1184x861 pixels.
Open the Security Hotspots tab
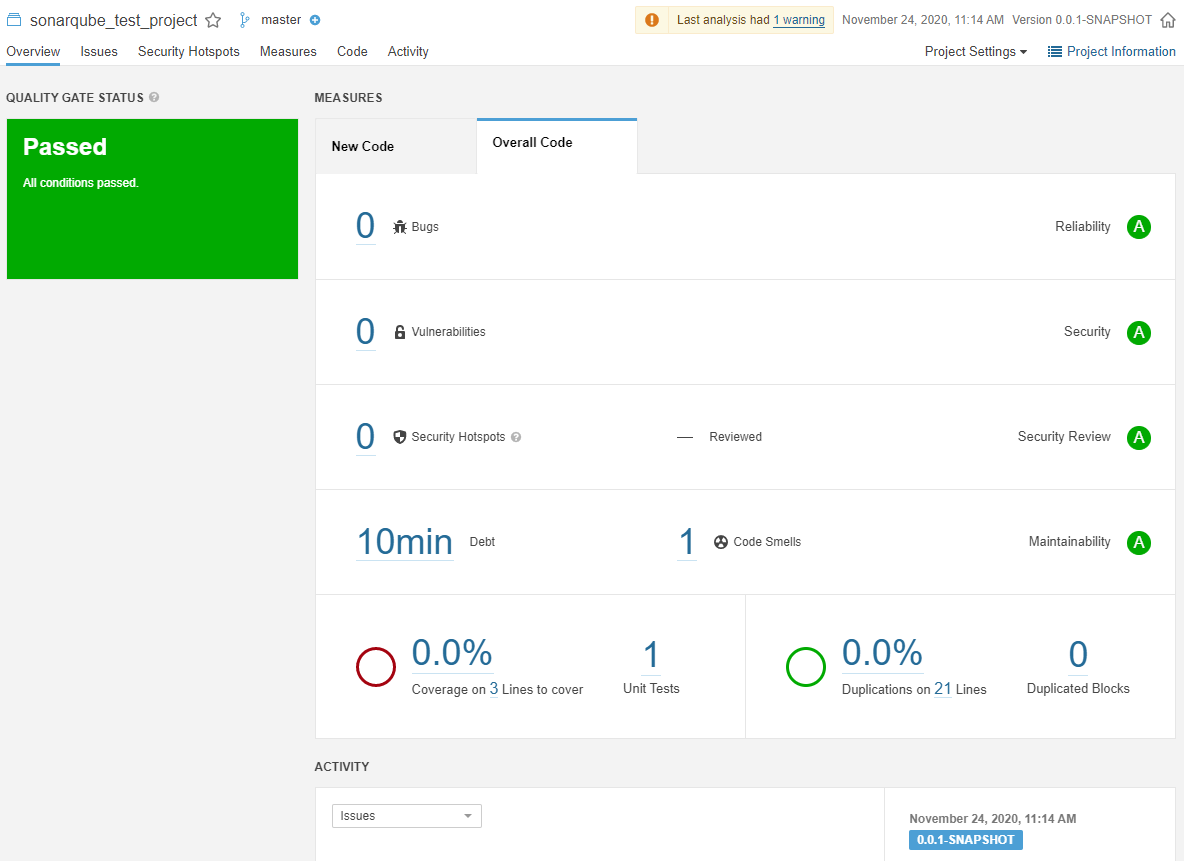(x=189, y=51)
